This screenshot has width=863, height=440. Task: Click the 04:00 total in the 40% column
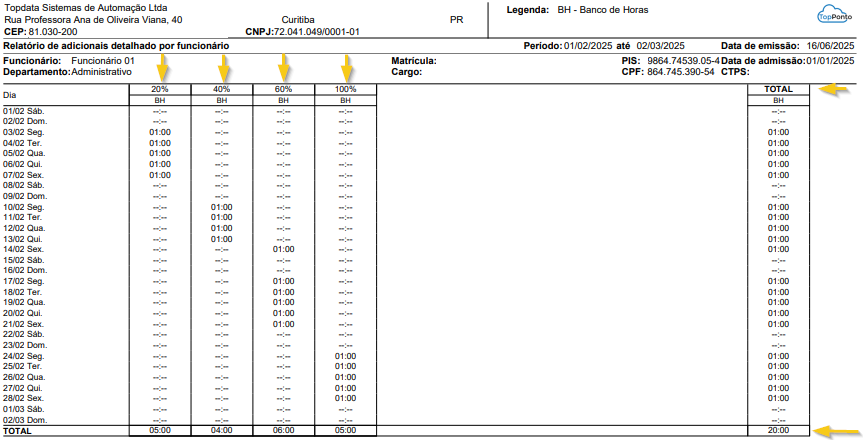click(x=221, y=431)
